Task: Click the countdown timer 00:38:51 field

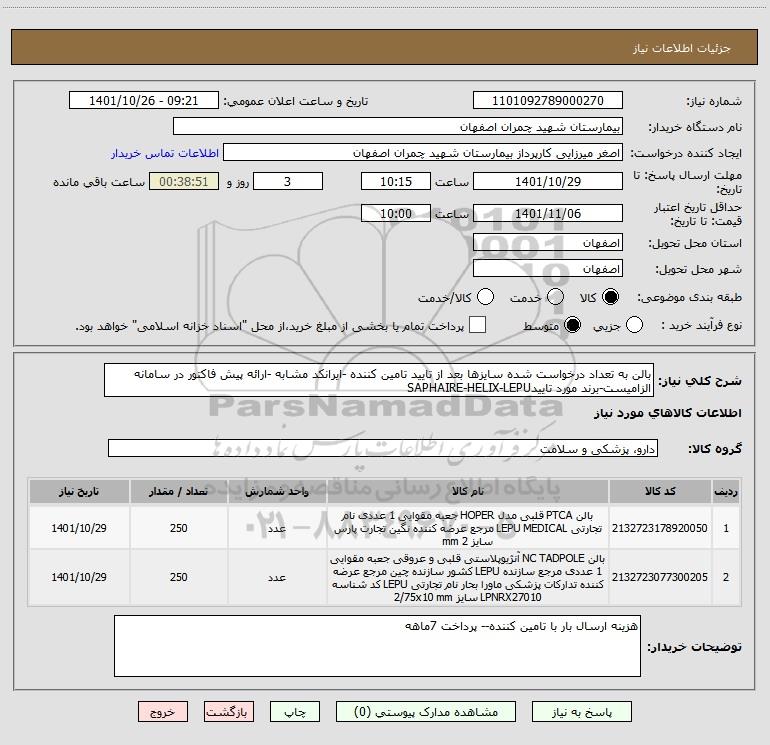Action: click(184, 181)
